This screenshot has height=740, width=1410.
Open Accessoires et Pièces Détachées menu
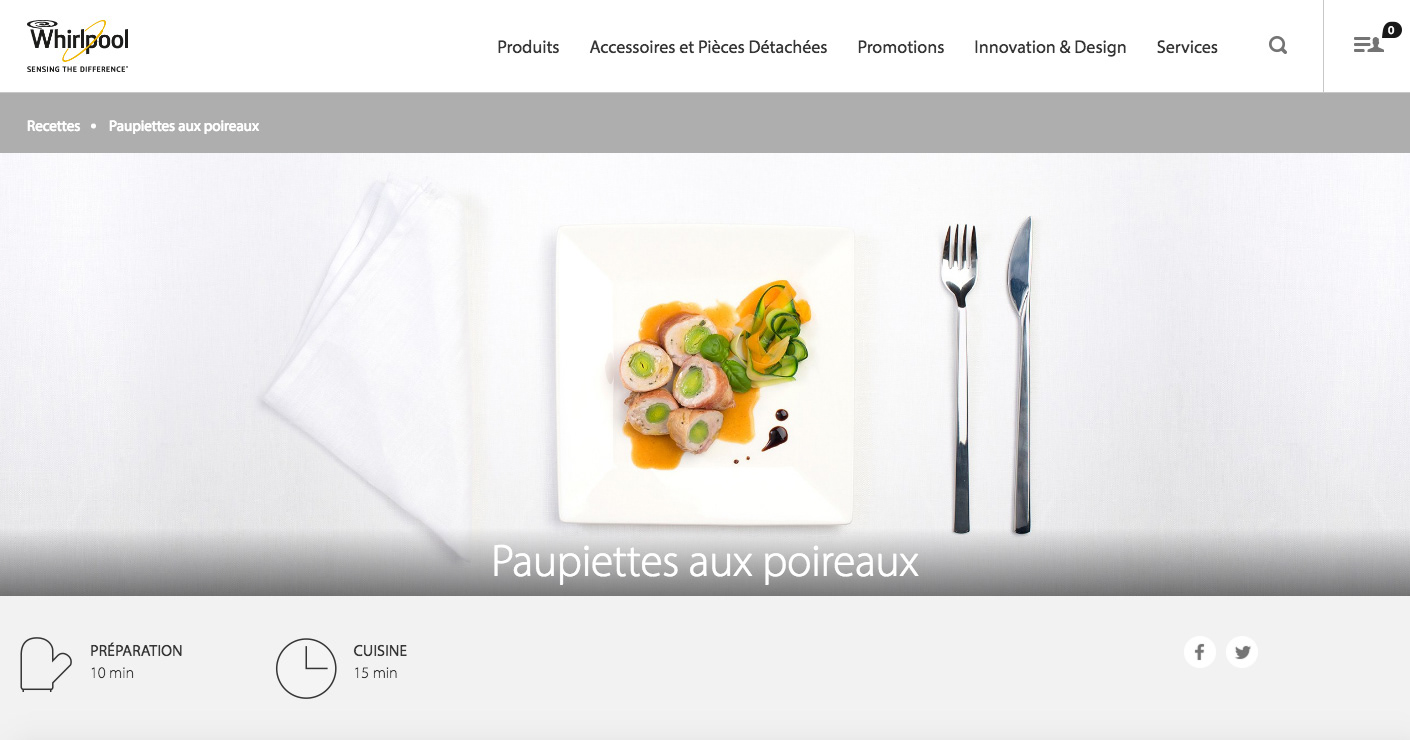click(x=708, y=47)
